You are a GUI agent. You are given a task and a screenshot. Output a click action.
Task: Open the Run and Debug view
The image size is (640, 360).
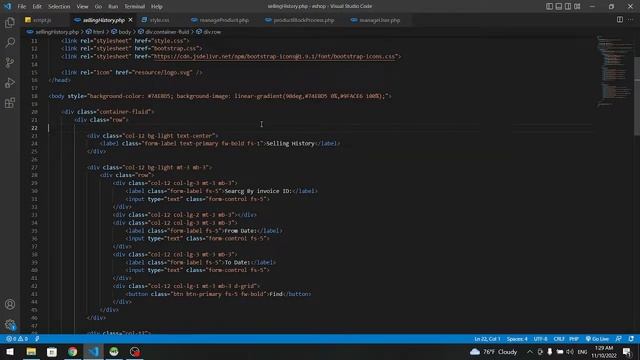tap(10, 82)
